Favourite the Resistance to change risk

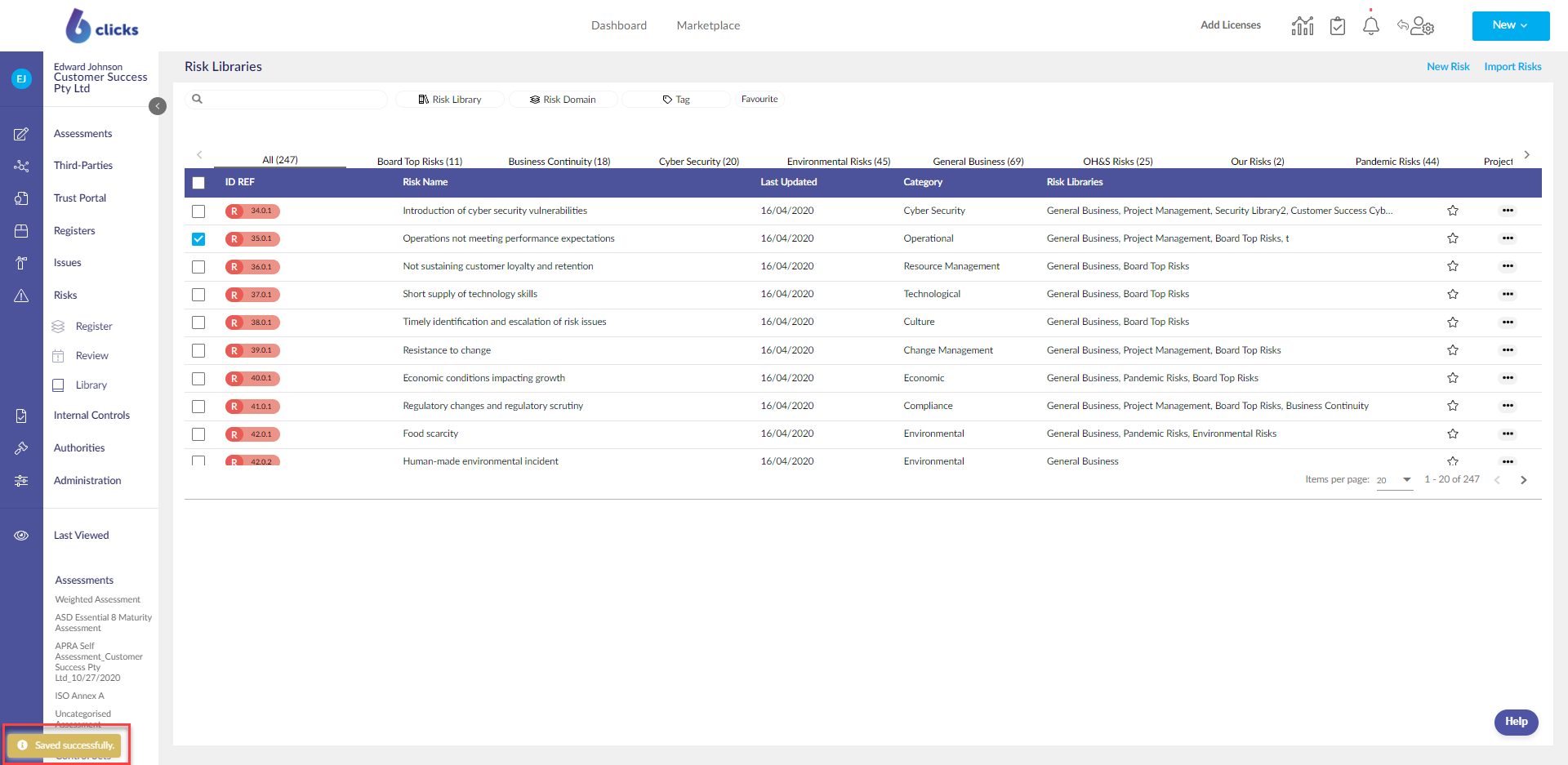pos(1453,350)
